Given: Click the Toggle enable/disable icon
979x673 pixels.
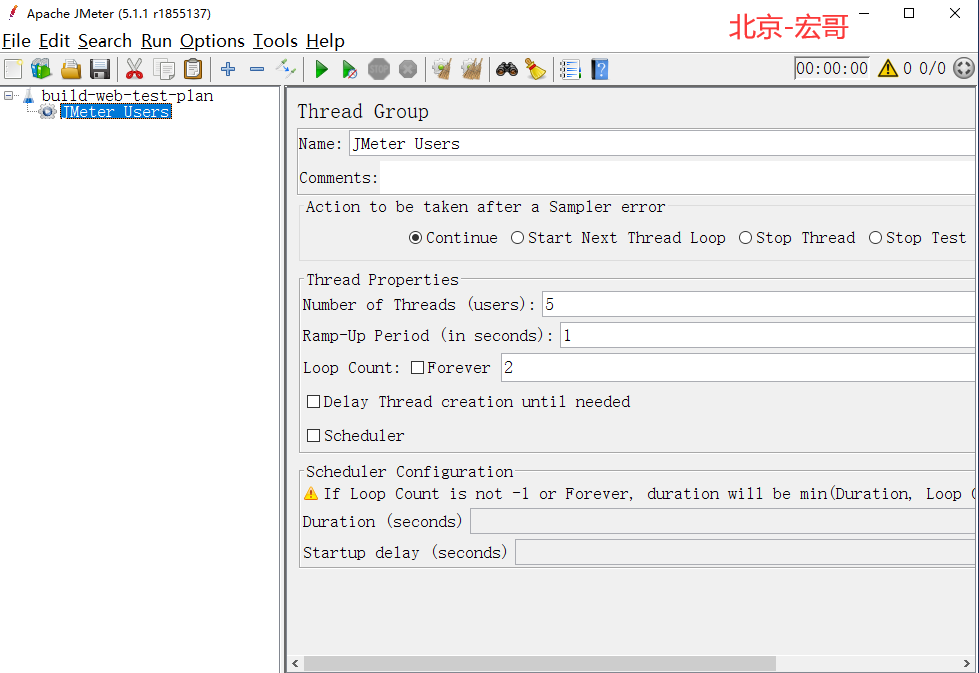Looking at the screenshot, I should coord(286,69).
